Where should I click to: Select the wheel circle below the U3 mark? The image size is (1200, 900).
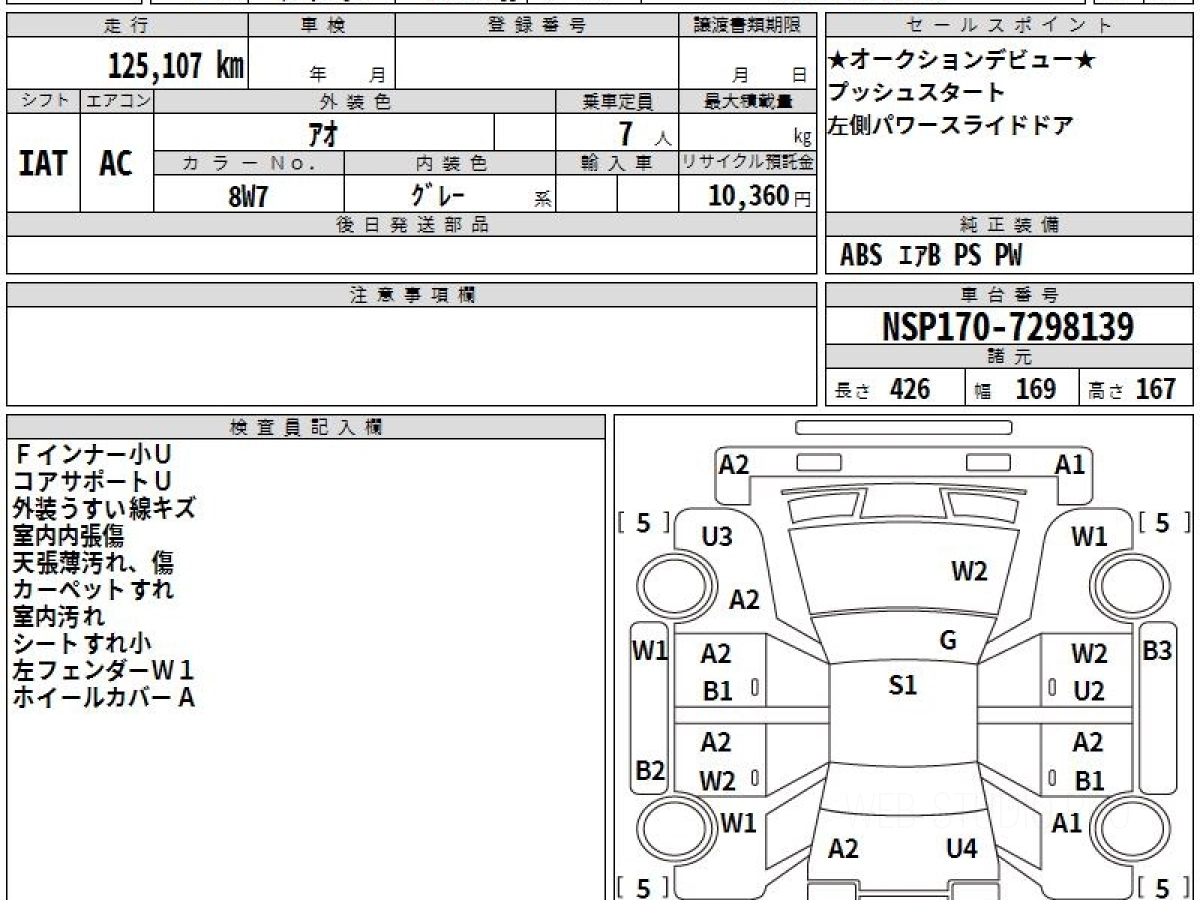pyautogui.click(x=675, y=585)
